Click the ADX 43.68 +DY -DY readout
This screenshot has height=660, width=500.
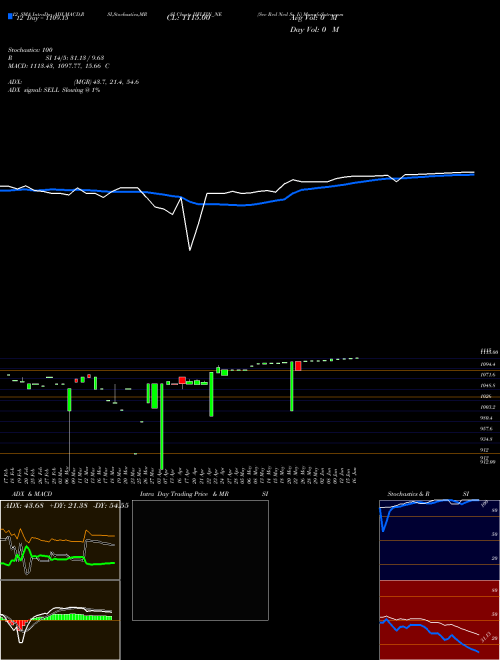click(x=66, y=505)
